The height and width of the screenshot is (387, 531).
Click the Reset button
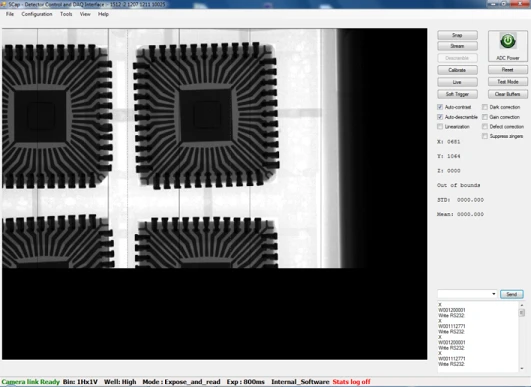pos(508,70)
